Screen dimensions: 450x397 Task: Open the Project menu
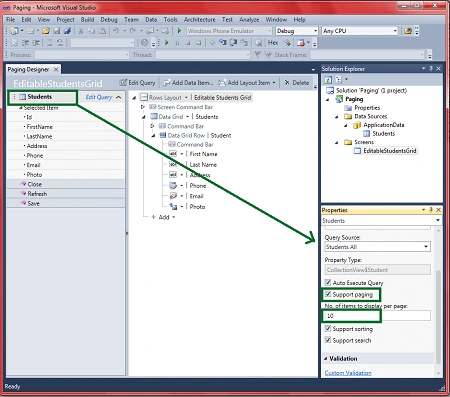[x=65, y=20]
